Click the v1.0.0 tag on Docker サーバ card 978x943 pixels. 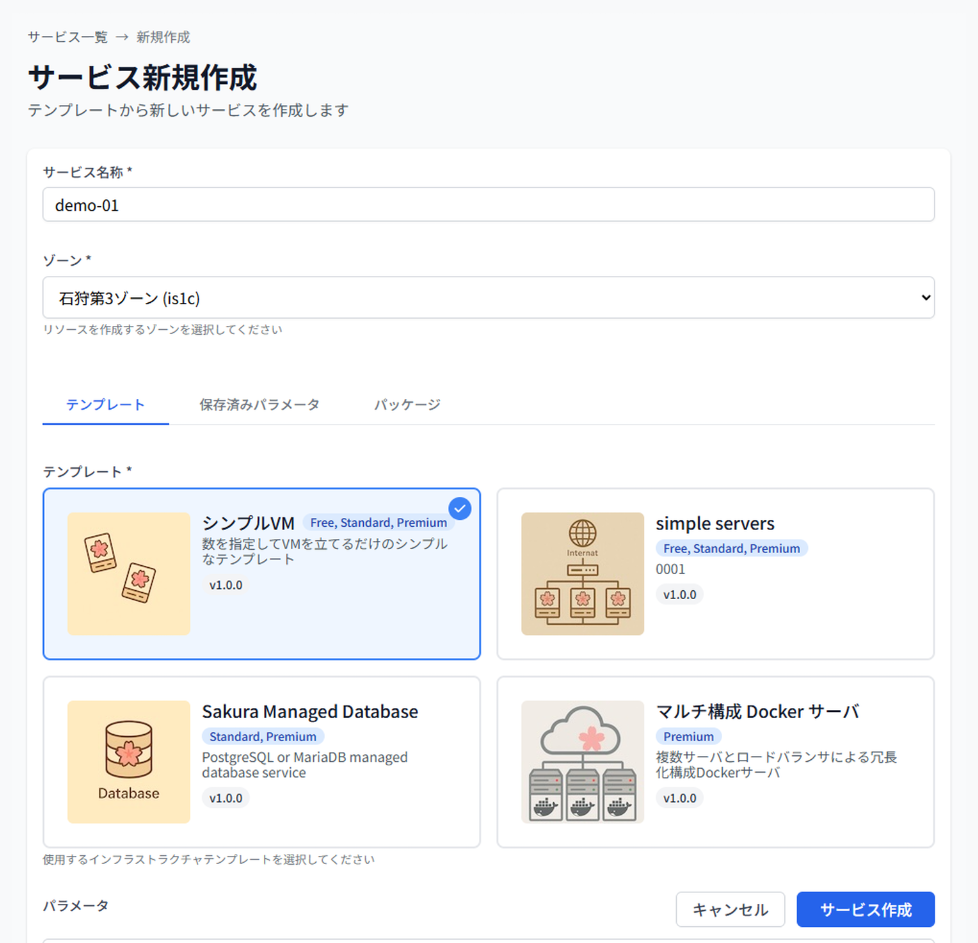click(679, 798)
